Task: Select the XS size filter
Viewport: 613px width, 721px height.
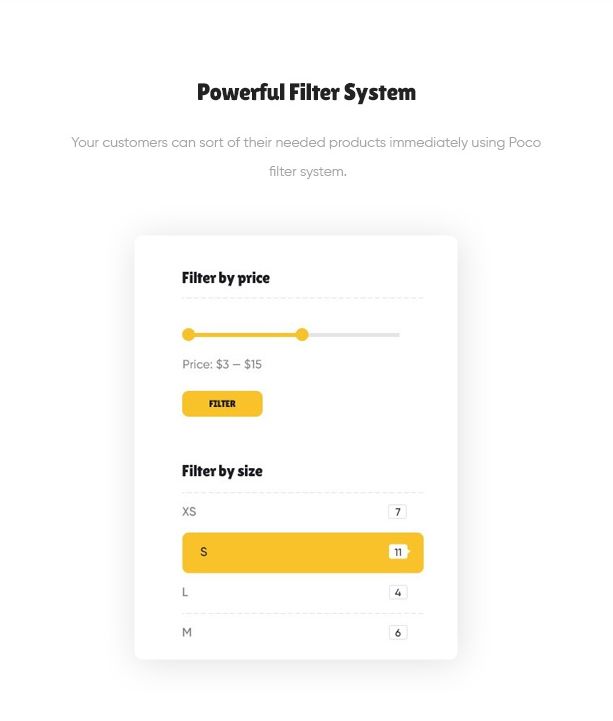Action: [x=189, y=512]
